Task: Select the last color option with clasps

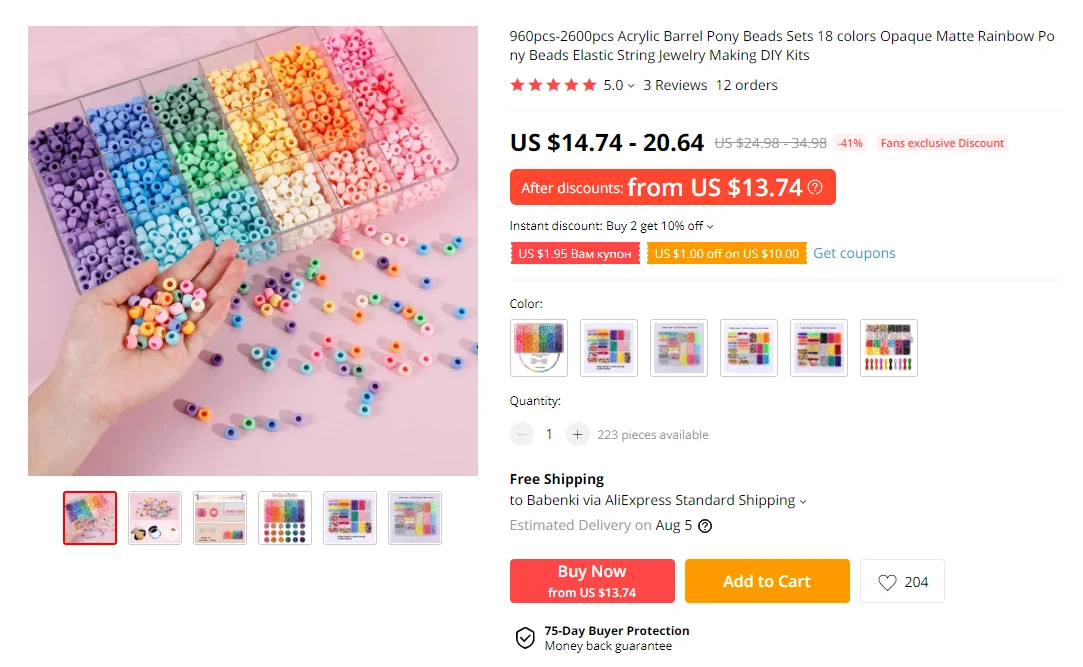Action: point(888,348)
